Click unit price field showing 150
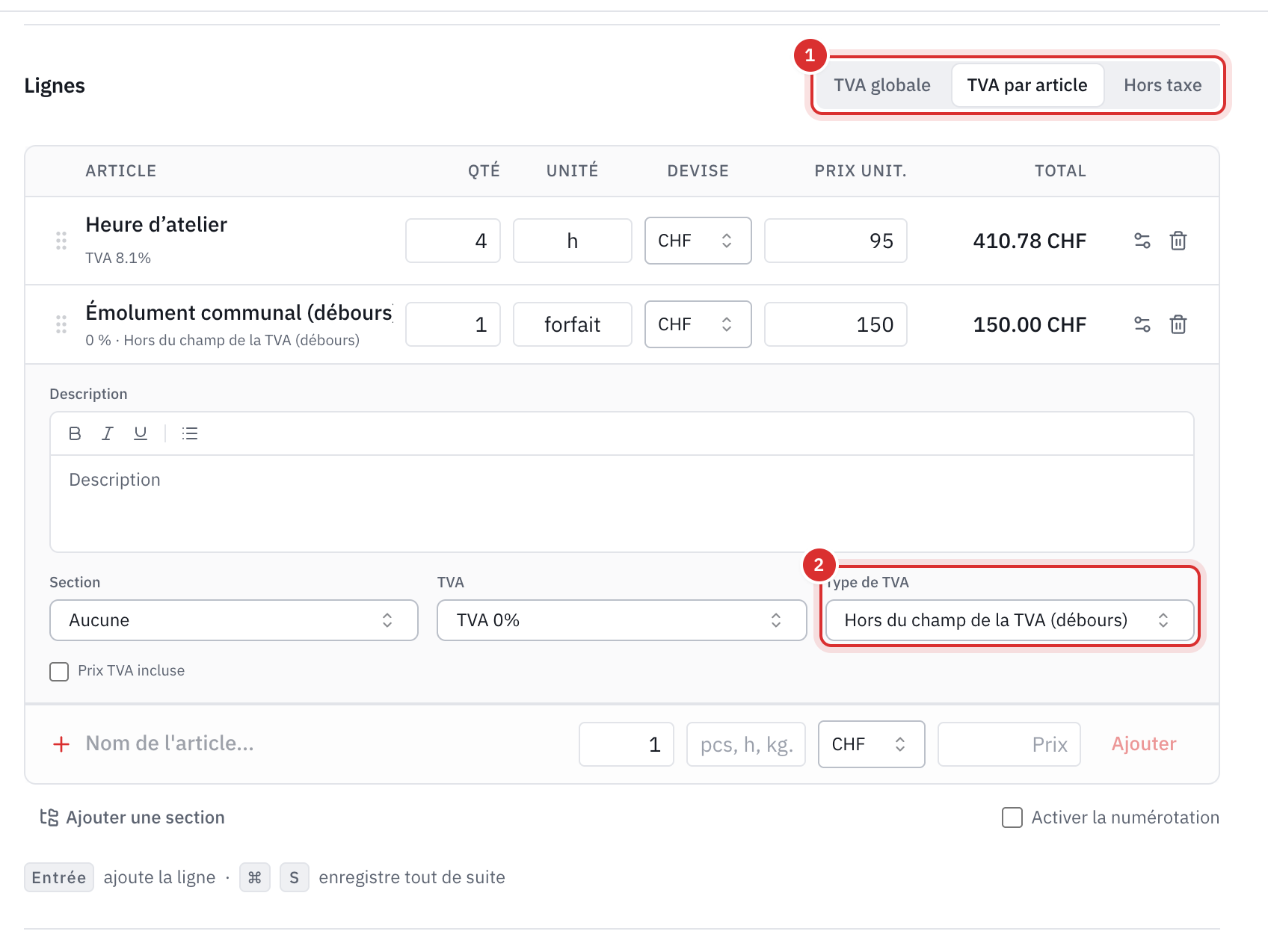1268x952 pixels. pyautogui.click(x=836, y=324)
